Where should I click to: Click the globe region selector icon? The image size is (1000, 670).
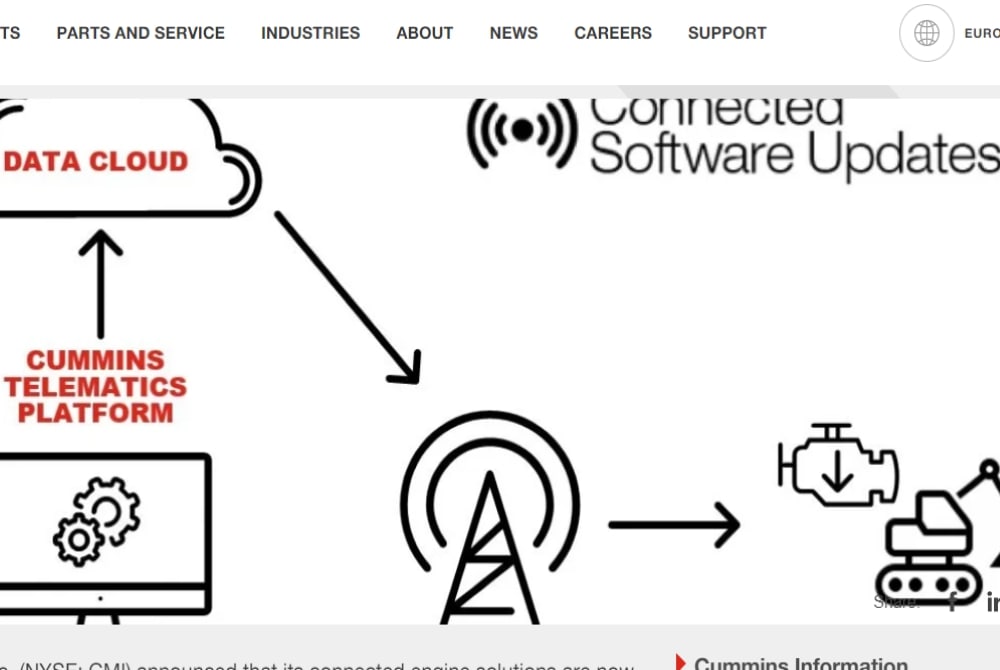pyautogui.click(x=926, y=33)
